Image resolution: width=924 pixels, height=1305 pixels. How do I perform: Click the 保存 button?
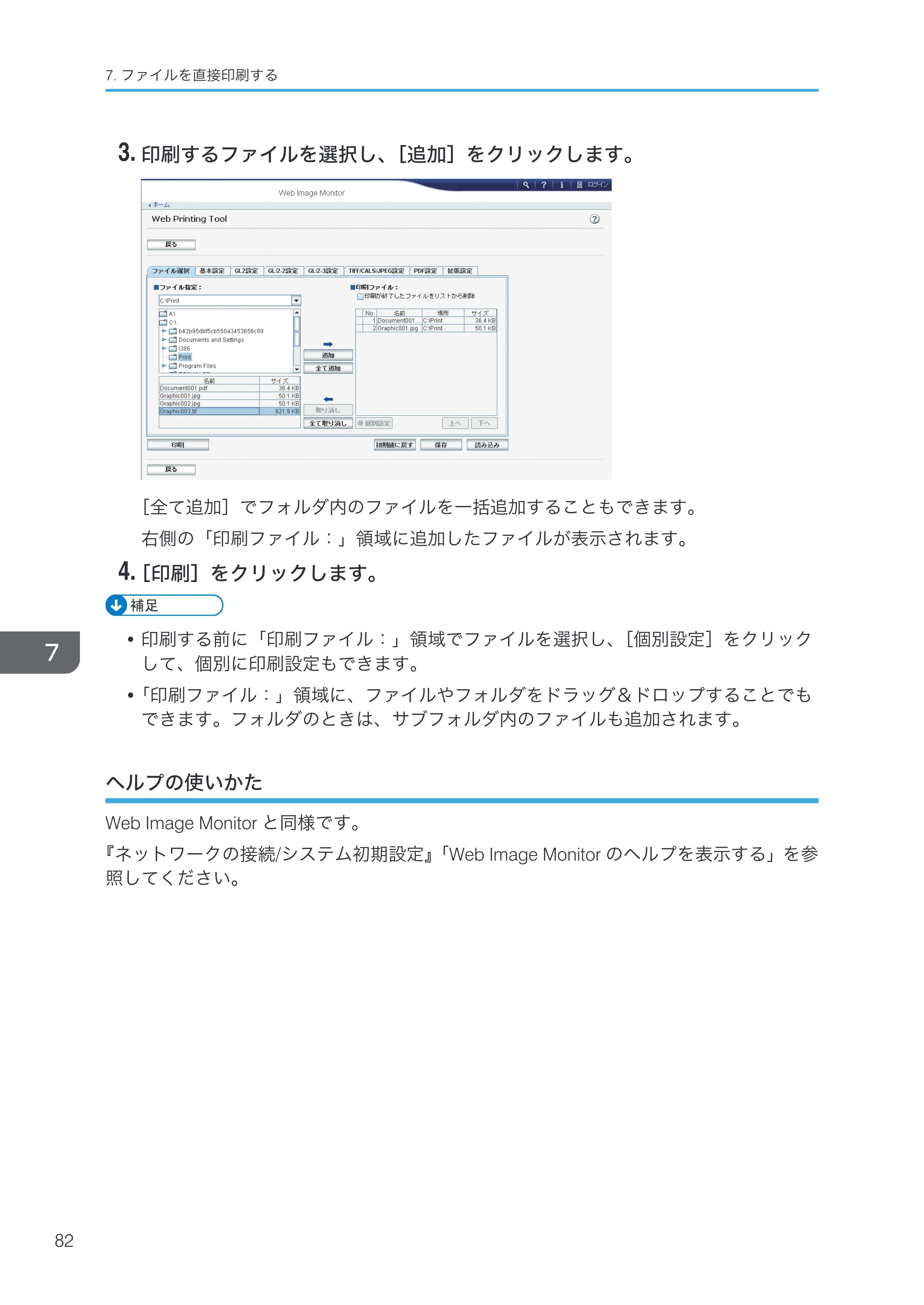pyautogui.click(x=441, y=445)
